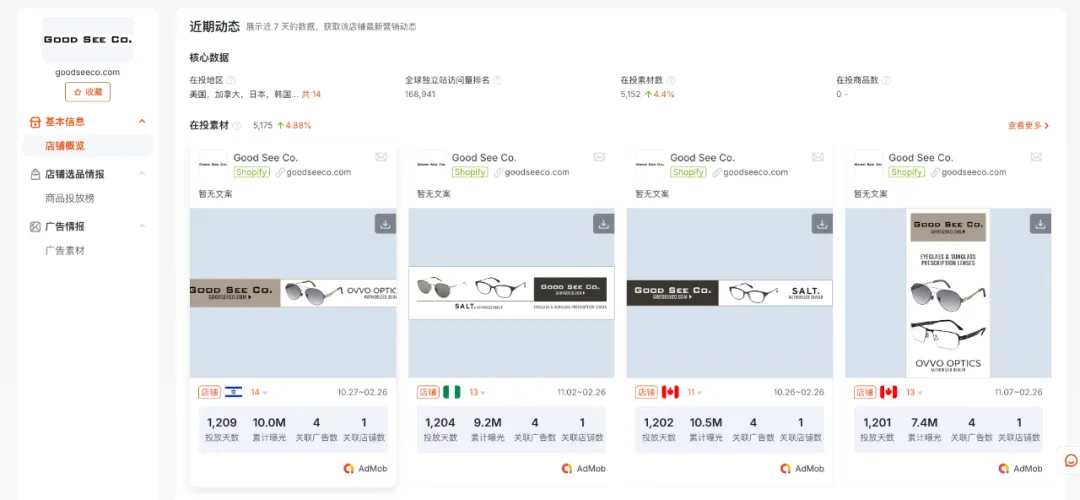Viewport: 1080px width, 500px height.
Task: Click the Shopify tag on the 1,201-day card
Action: click(906, 172)
